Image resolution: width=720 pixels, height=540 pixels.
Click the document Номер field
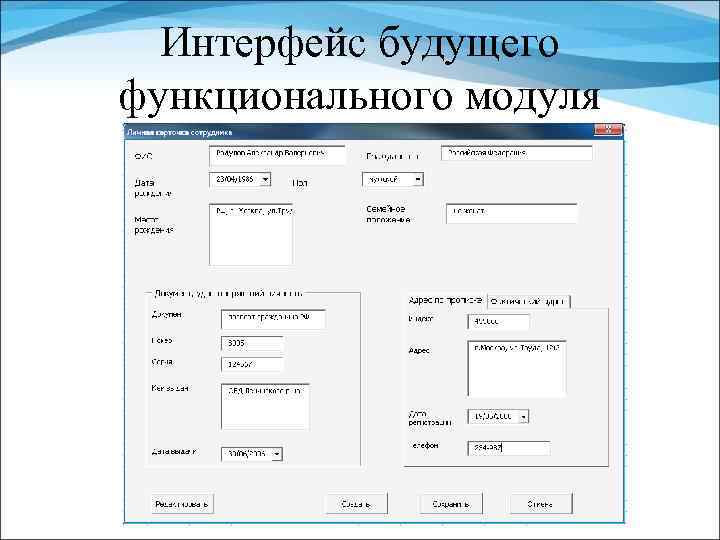coord(252,343)
